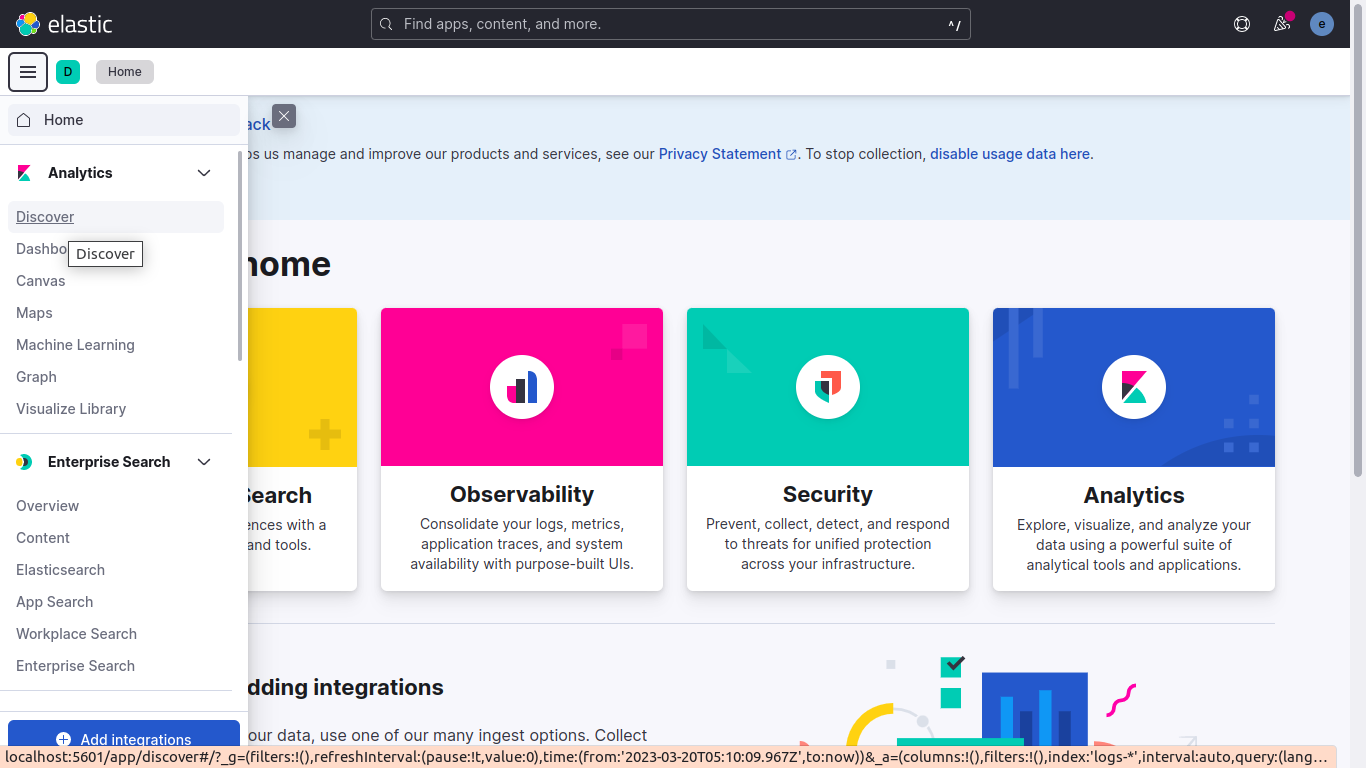Click the Add integrations button
The image size is (1366, 768).
124,739
